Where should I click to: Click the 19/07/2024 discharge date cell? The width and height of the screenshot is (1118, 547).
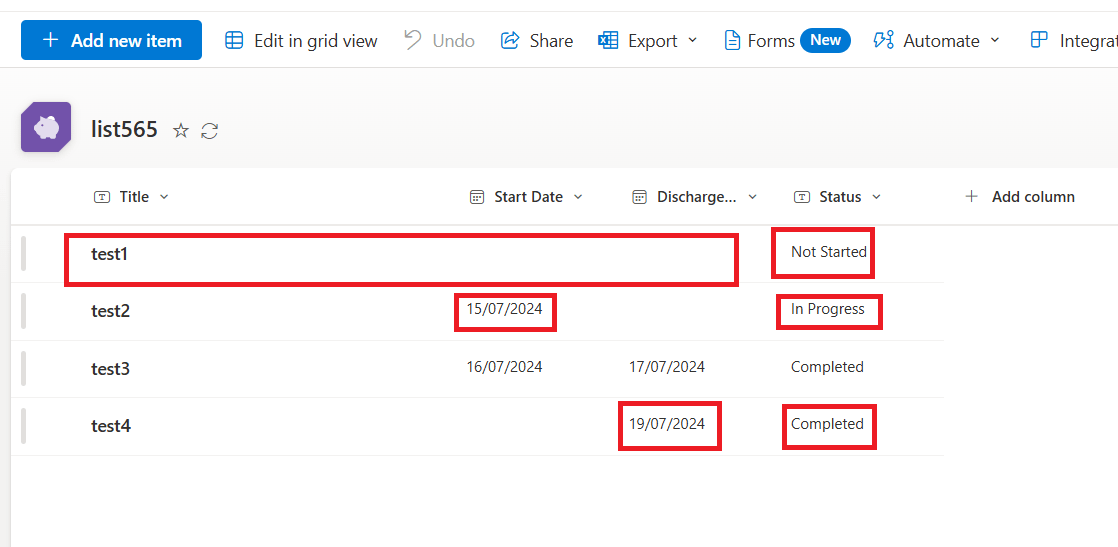coord(667,424)
